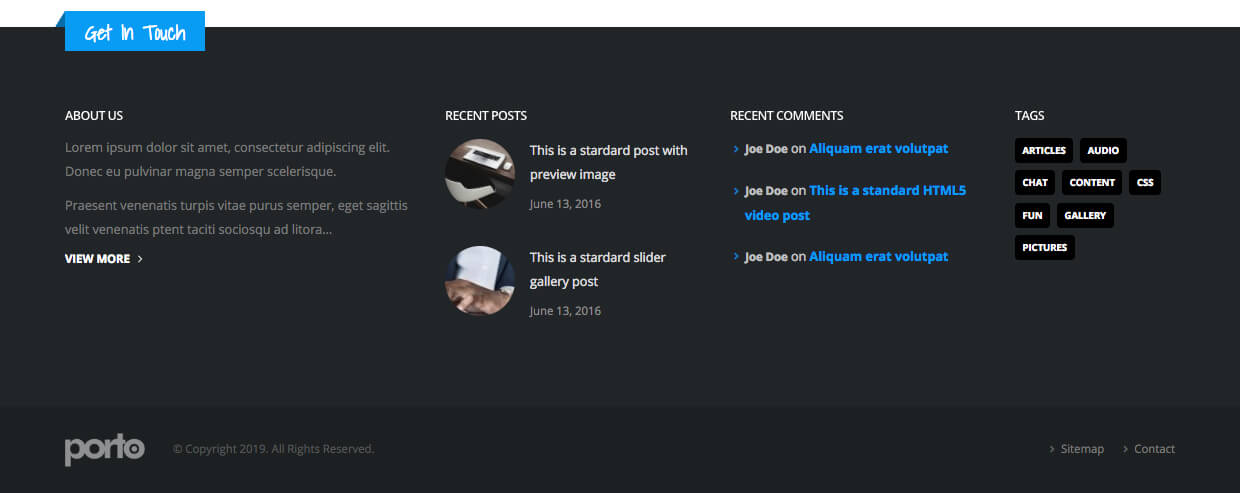Open the slider gallery post thumbnail
Viewport: 1240px width, 493px height.
pyautogui.click(x=480, y=281)
